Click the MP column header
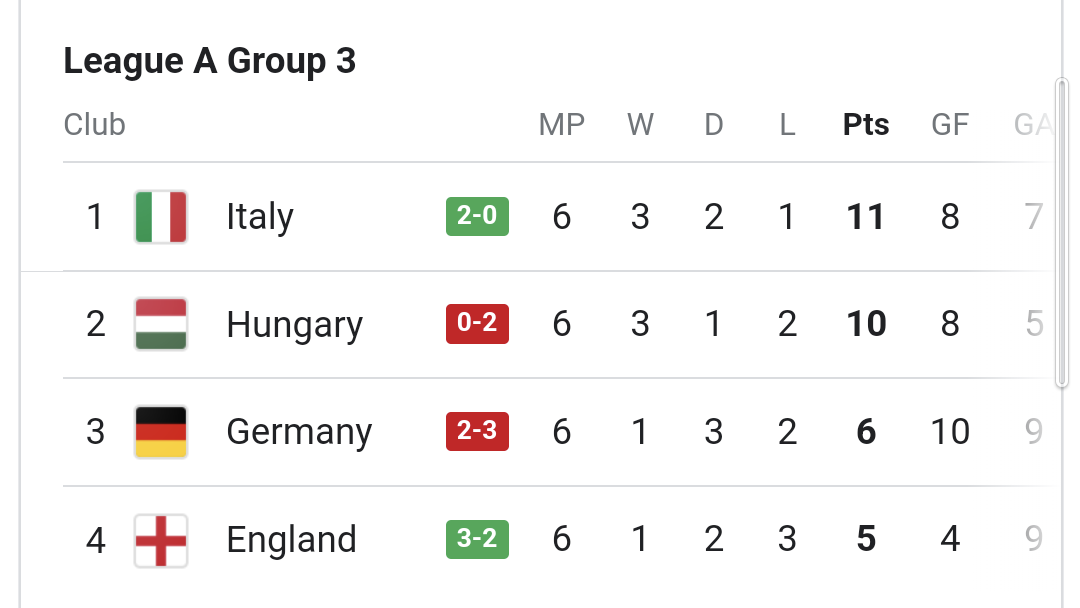The image size is (1080, 608). coord(561,125)
